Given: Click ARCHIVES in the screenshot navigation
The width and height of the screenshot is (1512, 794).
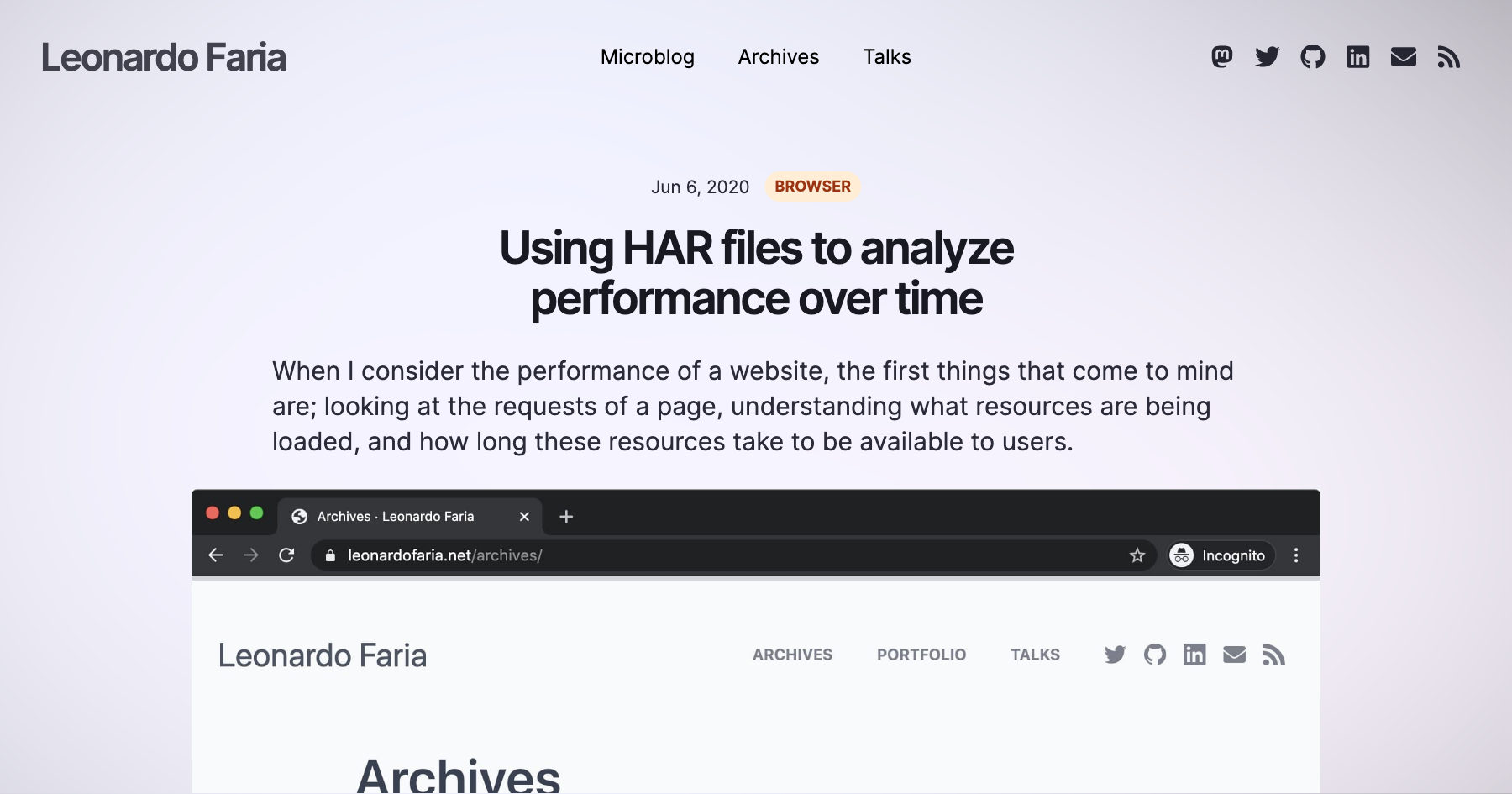Looking at the screenshot, I should tap(792, 655).
